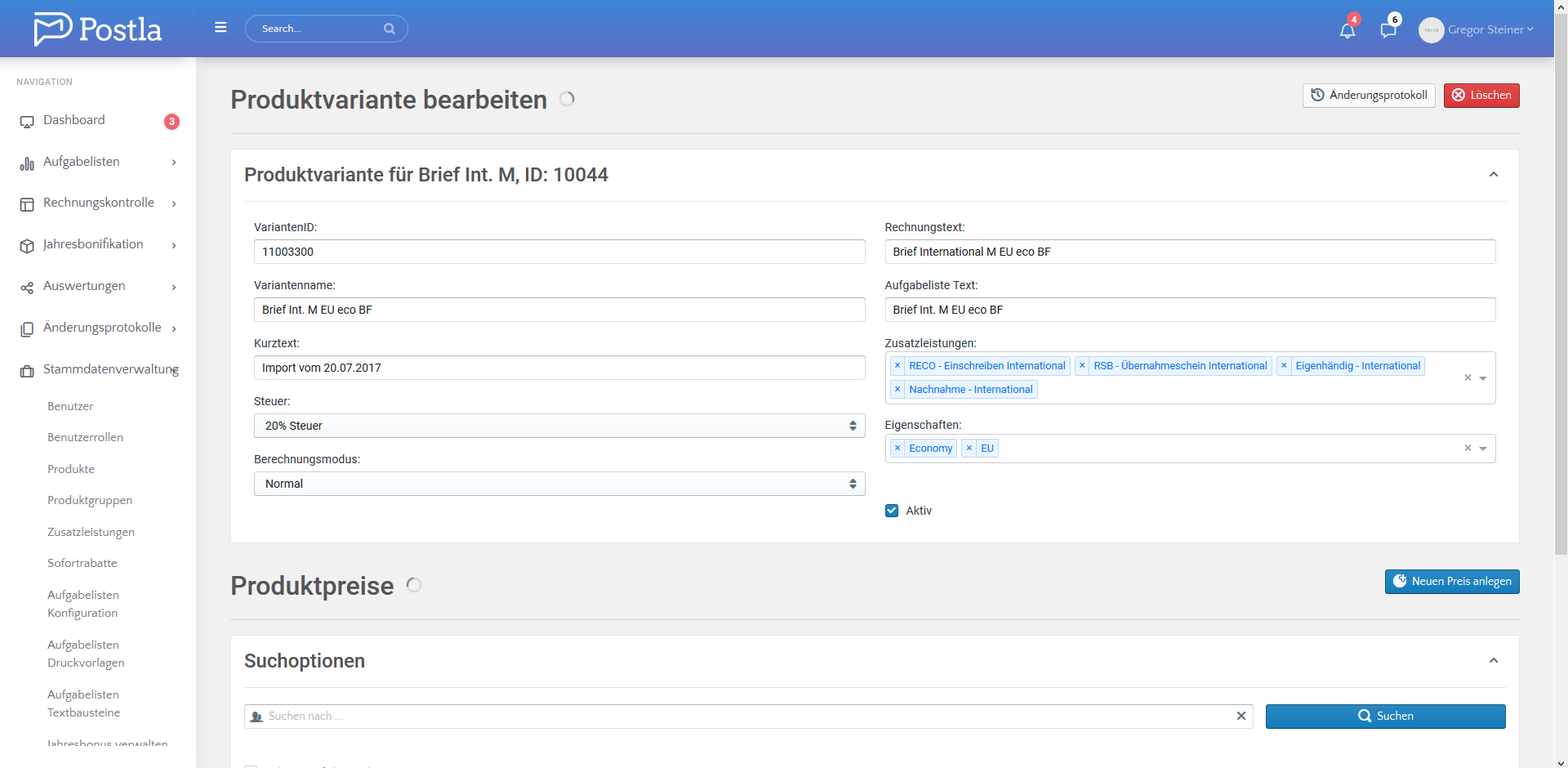Click the Postla logo
Screen dimensions: 1568x768
pyautogui.click(x=98, y=29)
